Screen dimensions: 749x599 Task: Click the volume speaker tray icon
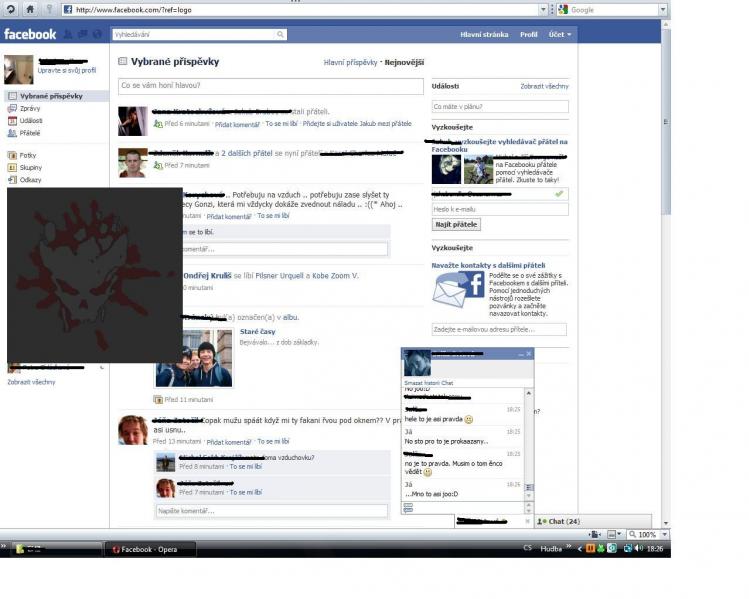pos(639,548)
